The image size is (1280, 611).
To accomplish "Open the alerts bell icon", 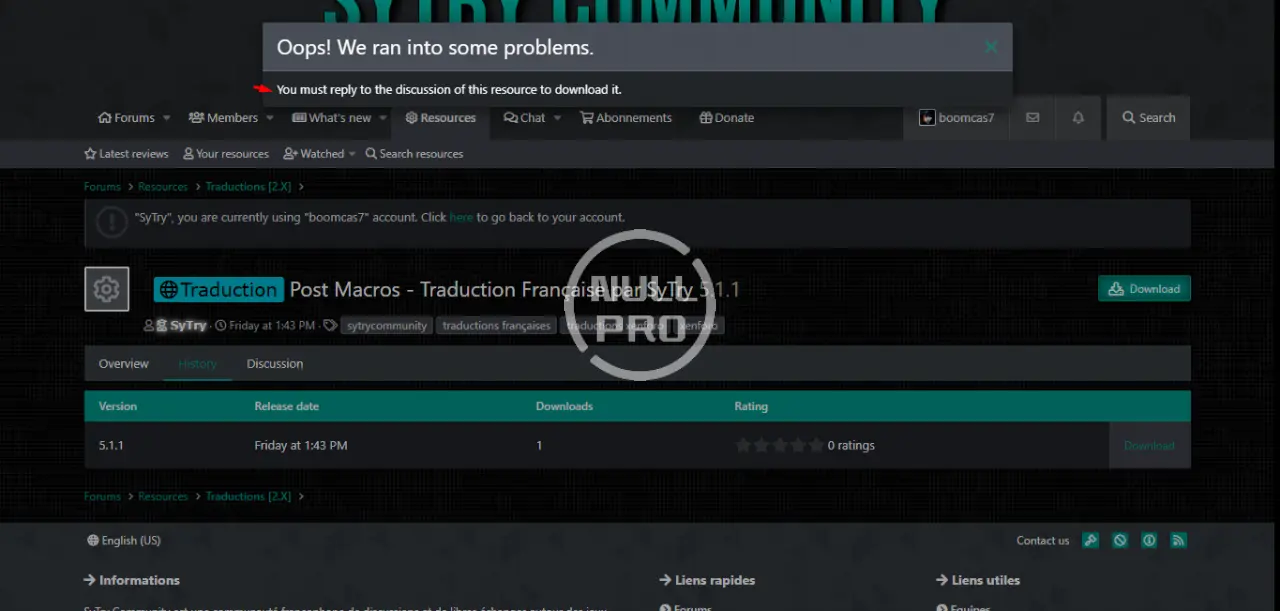I will (x=1078, y=118).
